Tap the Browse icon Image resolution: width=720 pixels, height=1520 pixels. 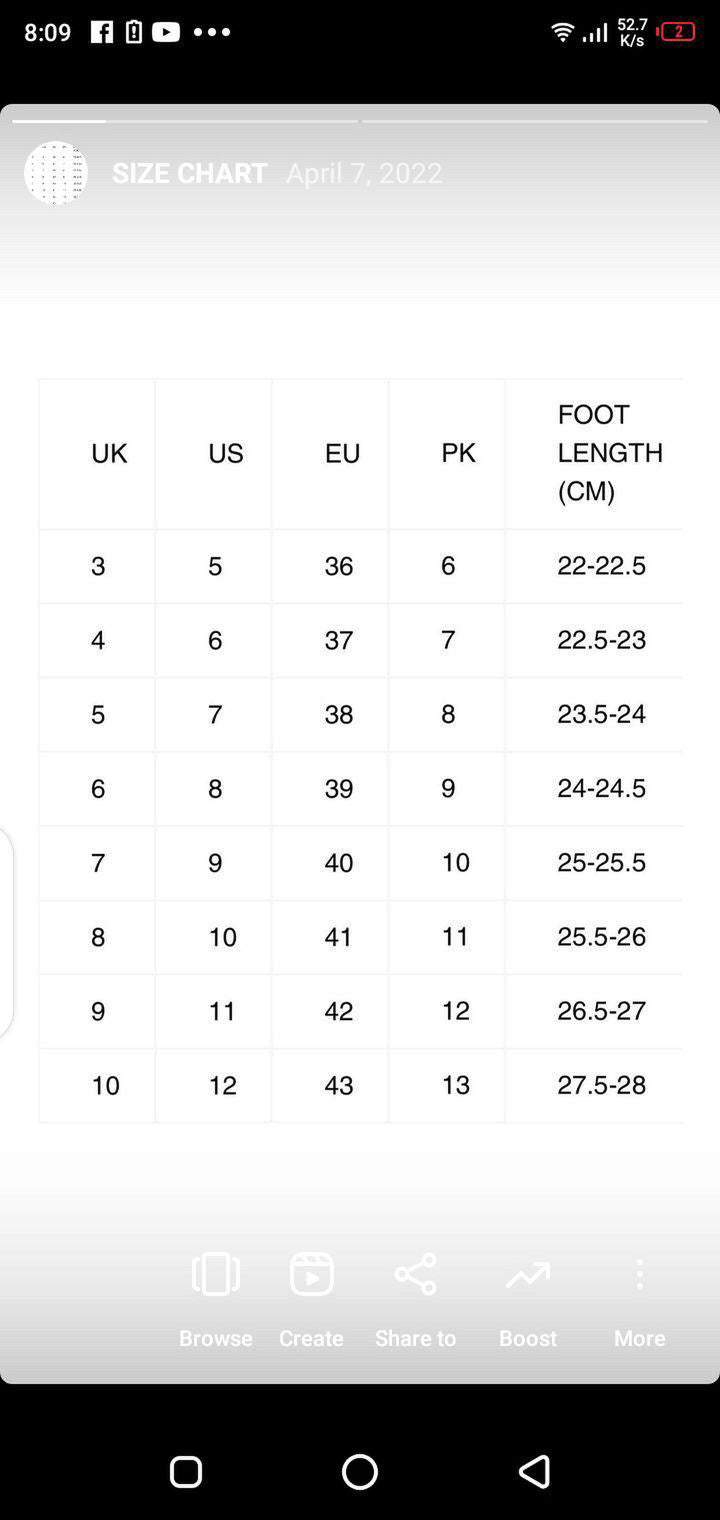tap(215, 1275)
